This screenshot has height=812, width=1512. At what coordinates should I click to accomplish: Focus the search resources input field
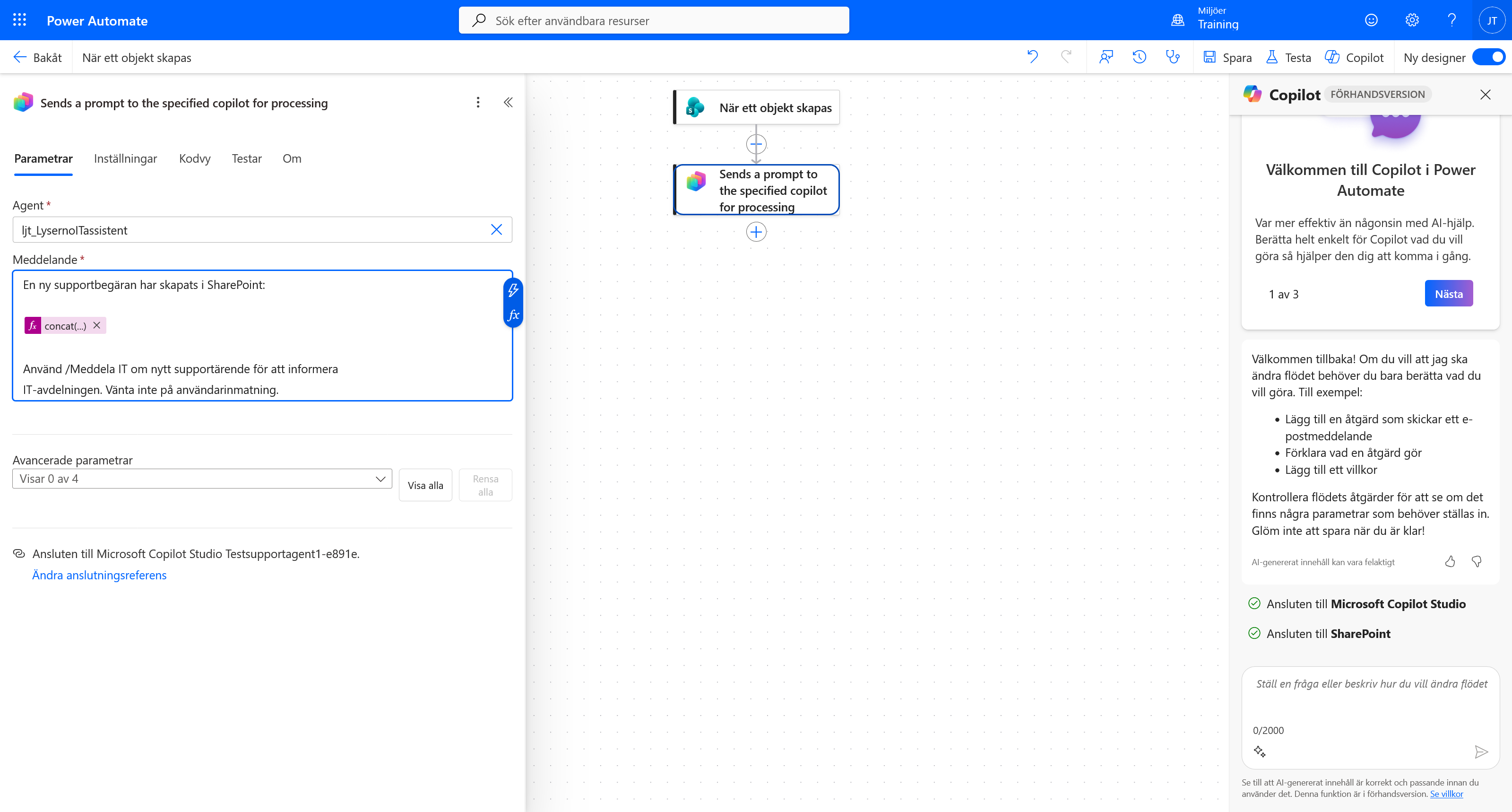[x=654, y=20]
